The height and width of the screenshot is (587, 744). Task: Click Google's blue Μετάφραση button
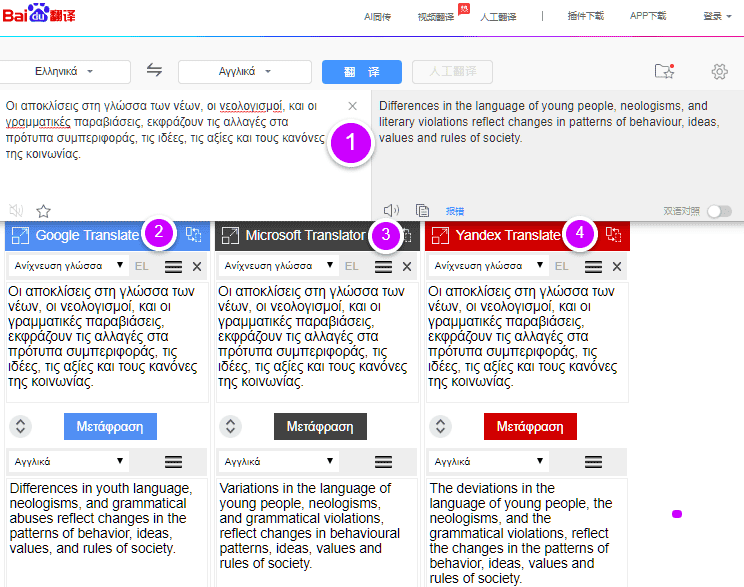point(110,426)
